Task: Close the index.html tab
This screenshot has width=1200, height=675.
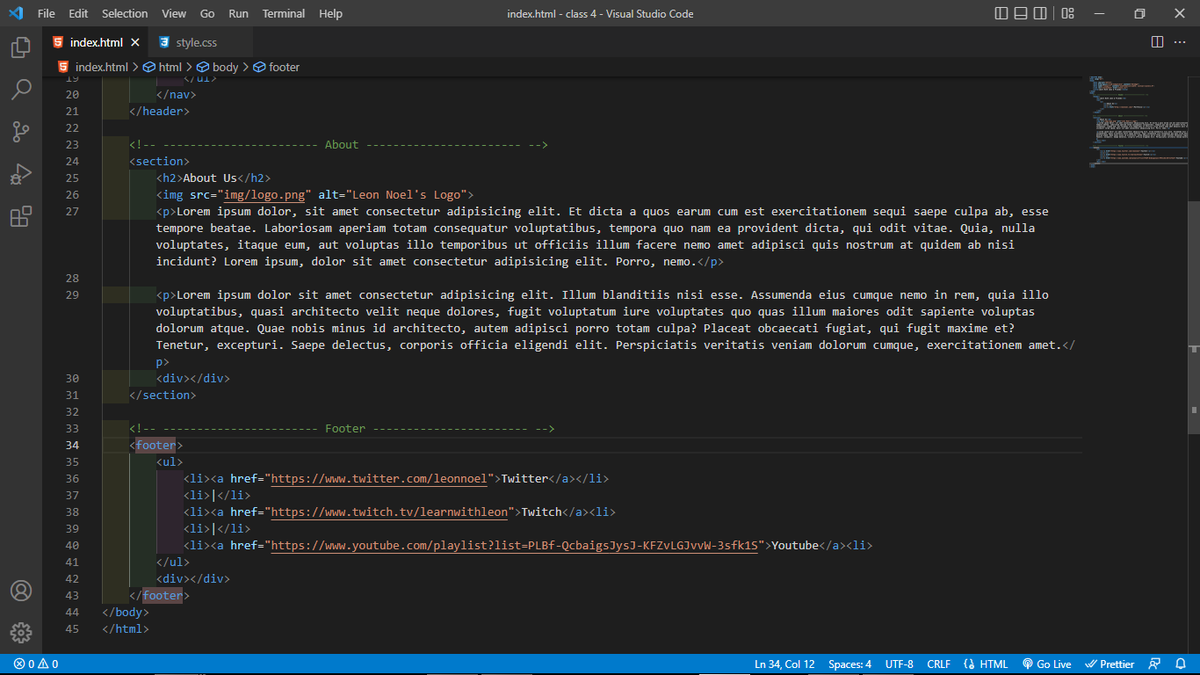Action: 135,43
